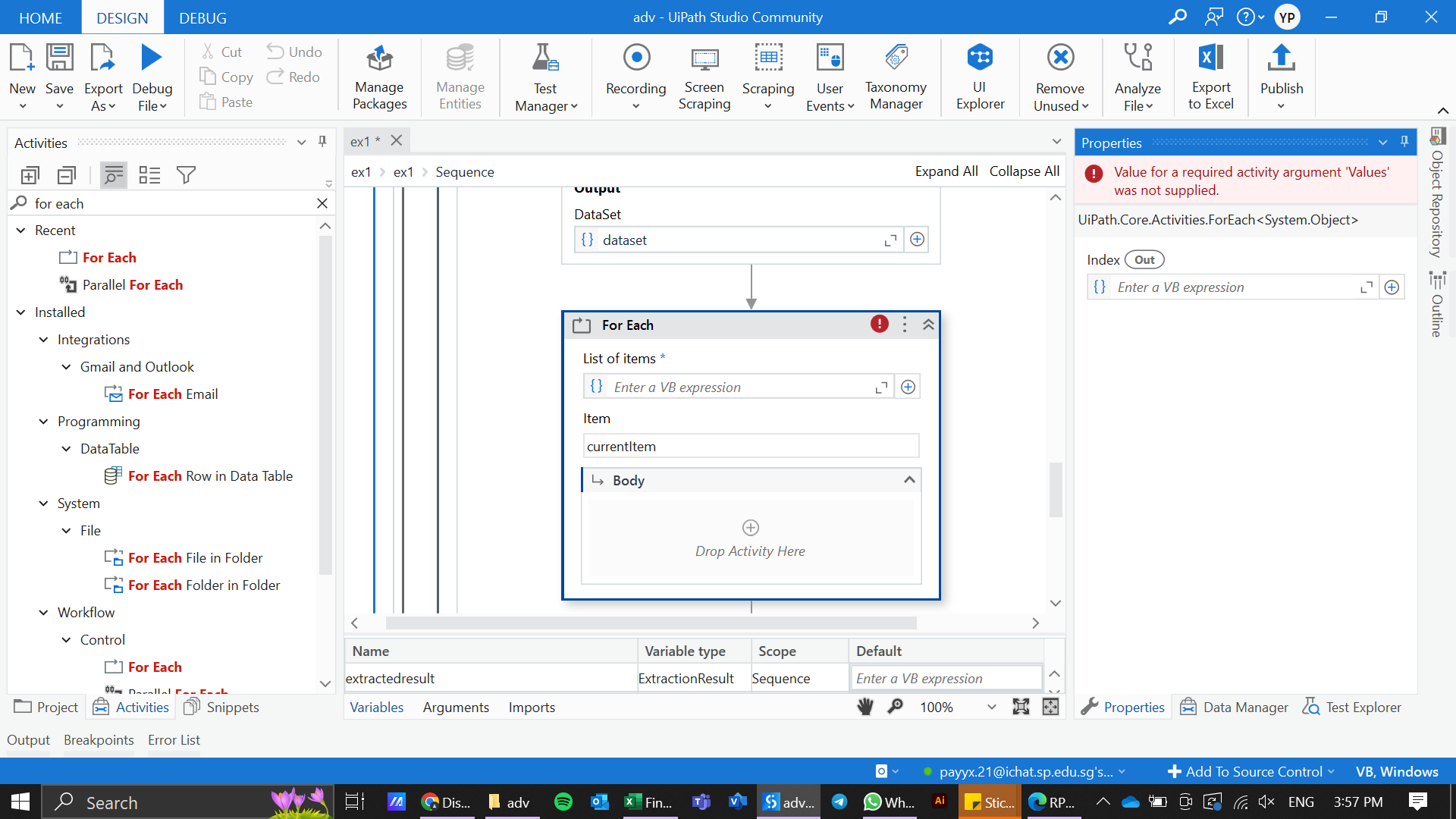
Task: Click the designer vertical scrollbar thumb
Action: pyautogui.click(x=1056, y=490)
